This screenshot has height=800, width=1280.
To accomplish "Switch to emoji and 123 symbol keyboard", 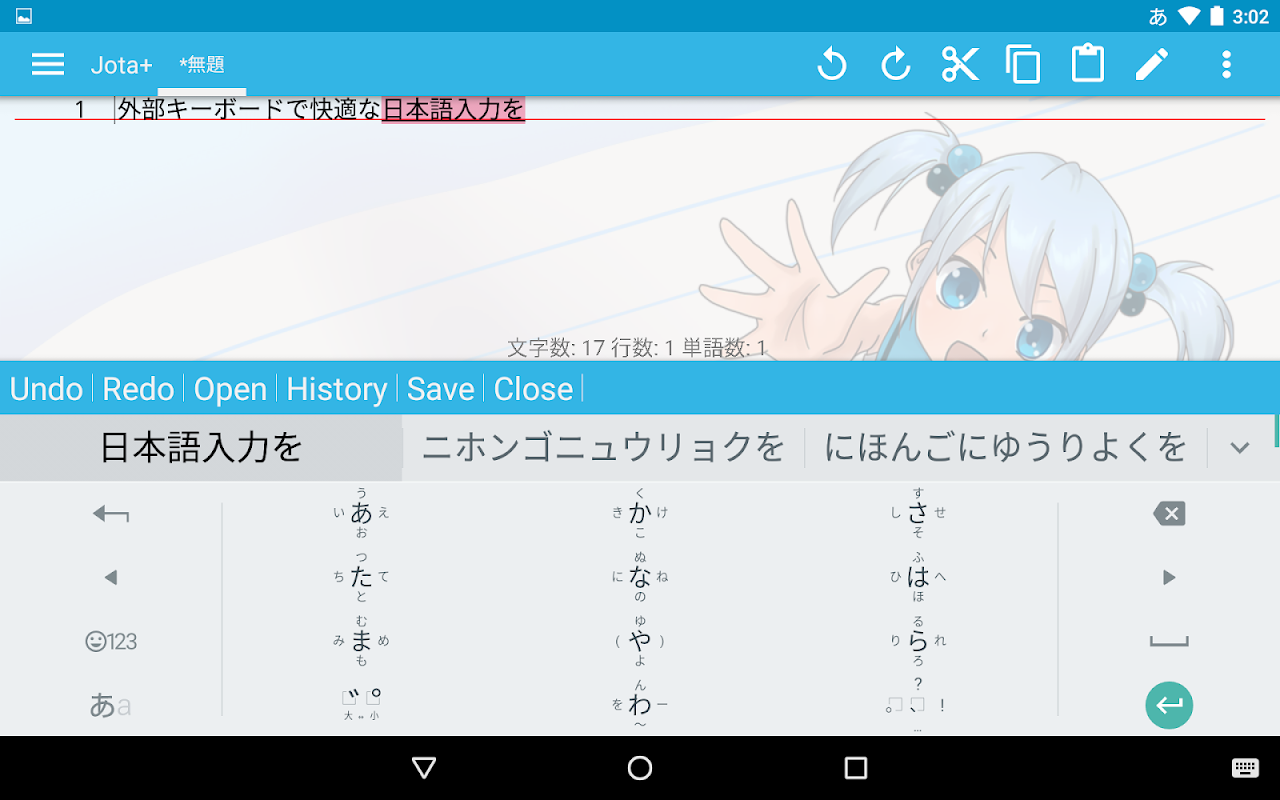I will [x=110, y=642].
